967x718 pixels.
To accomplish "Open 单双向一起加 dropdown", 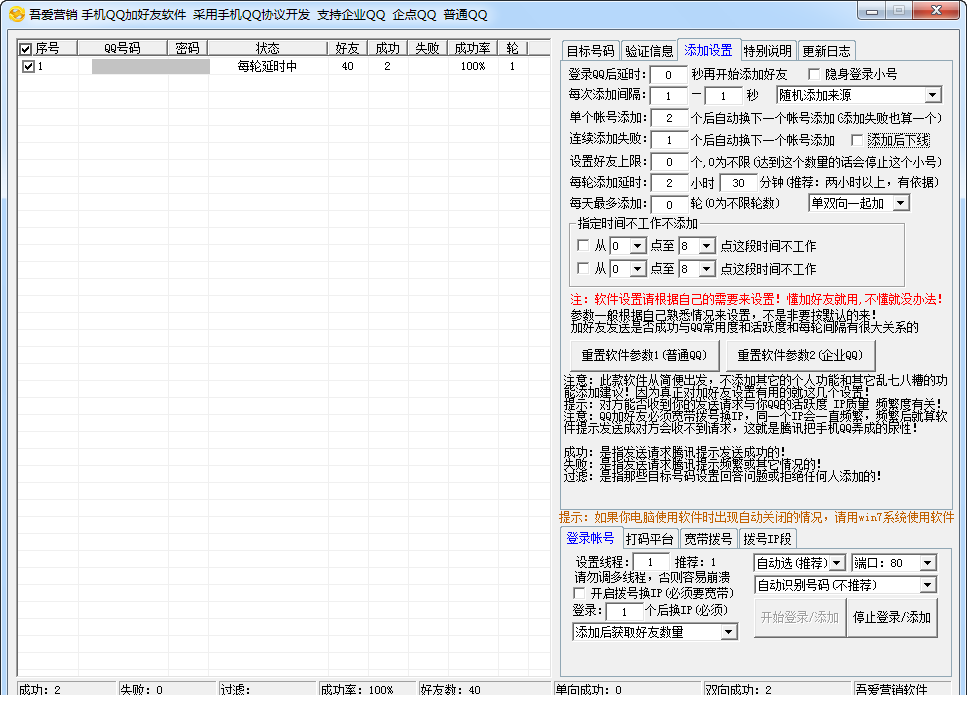I will pos(858,203).
